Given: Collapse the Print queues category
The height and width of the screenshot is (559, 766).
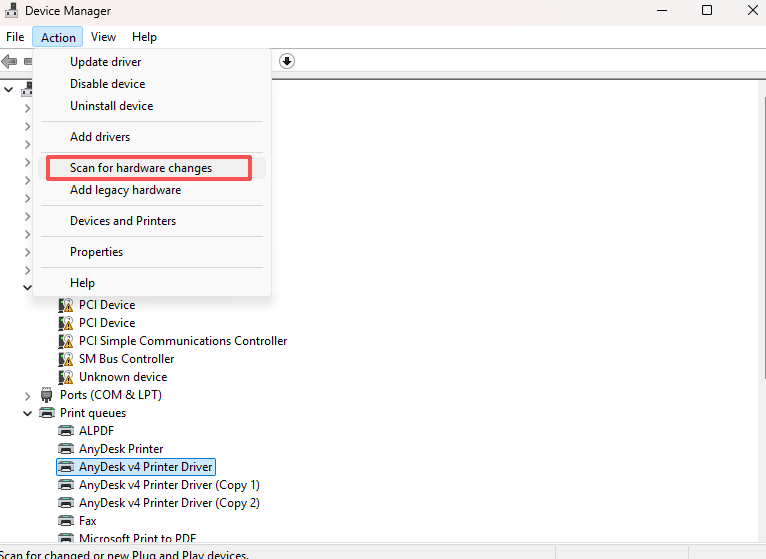Looking at the screenshot, I should coord(27,413).
